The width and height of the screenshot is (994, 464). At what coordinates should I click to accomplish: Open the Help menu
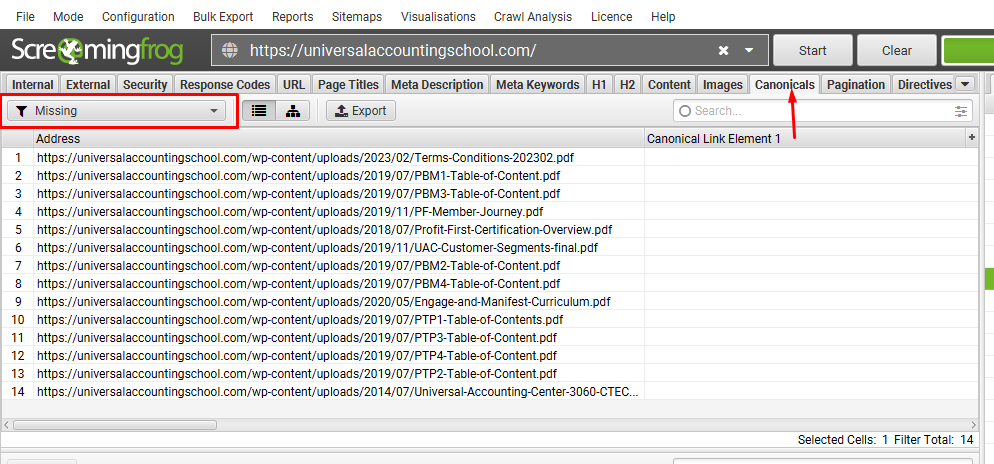663,17
